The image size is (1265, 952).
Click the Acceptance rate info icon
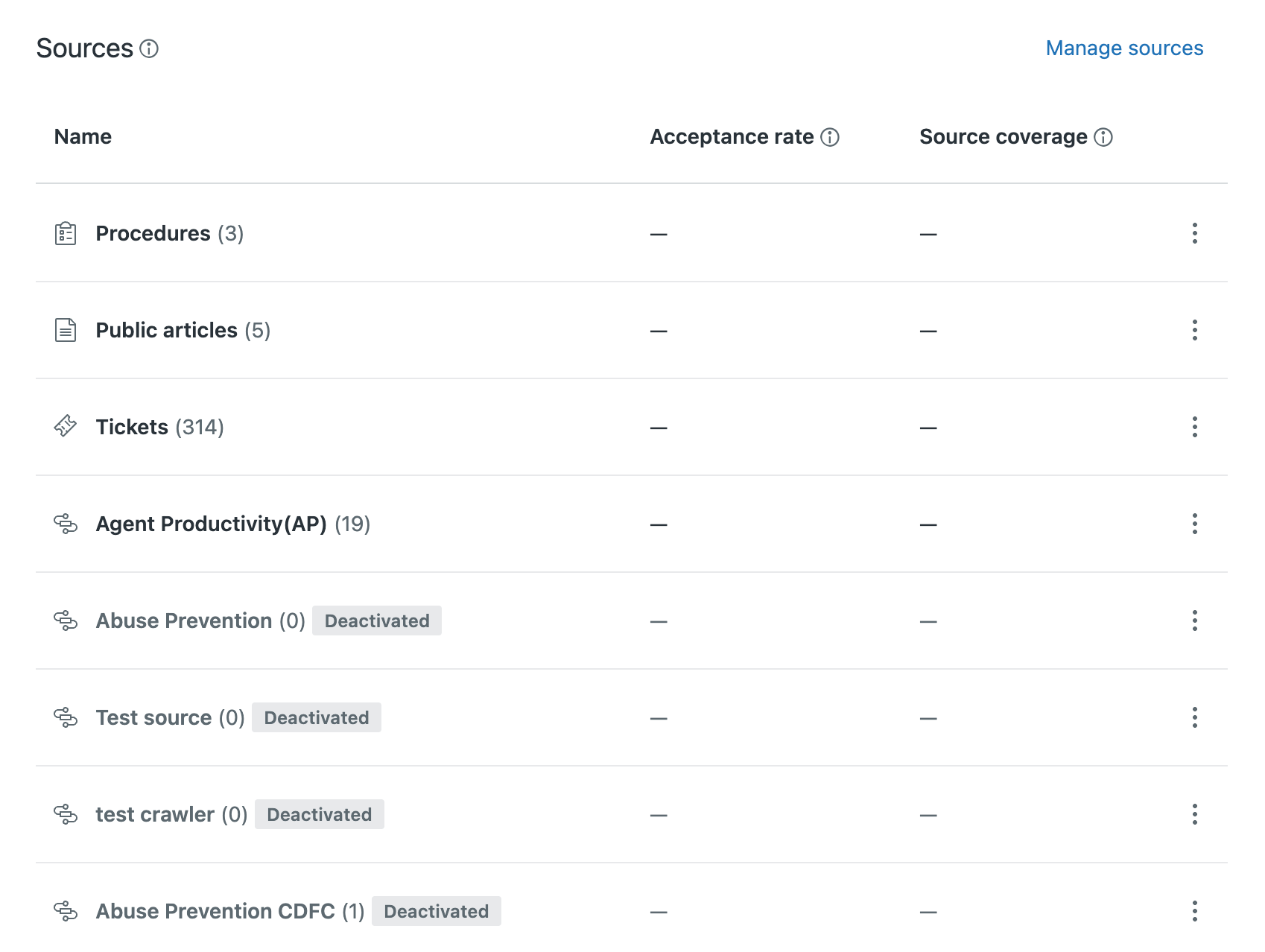pyautogui.click(x=830, y=137)
